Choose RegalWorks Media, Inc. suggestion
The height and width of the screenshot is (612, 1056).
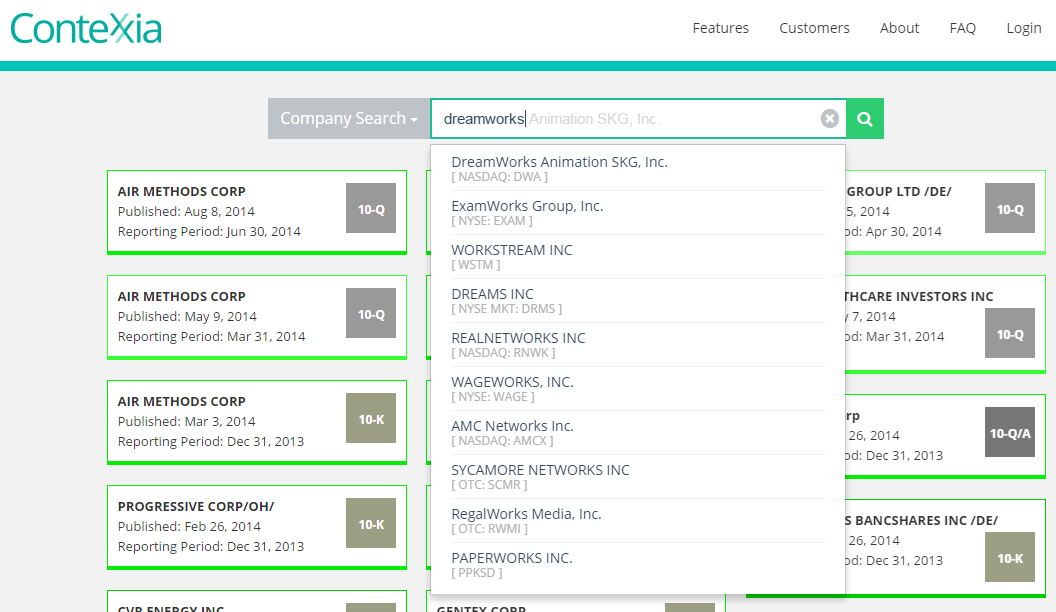point(638,520)
